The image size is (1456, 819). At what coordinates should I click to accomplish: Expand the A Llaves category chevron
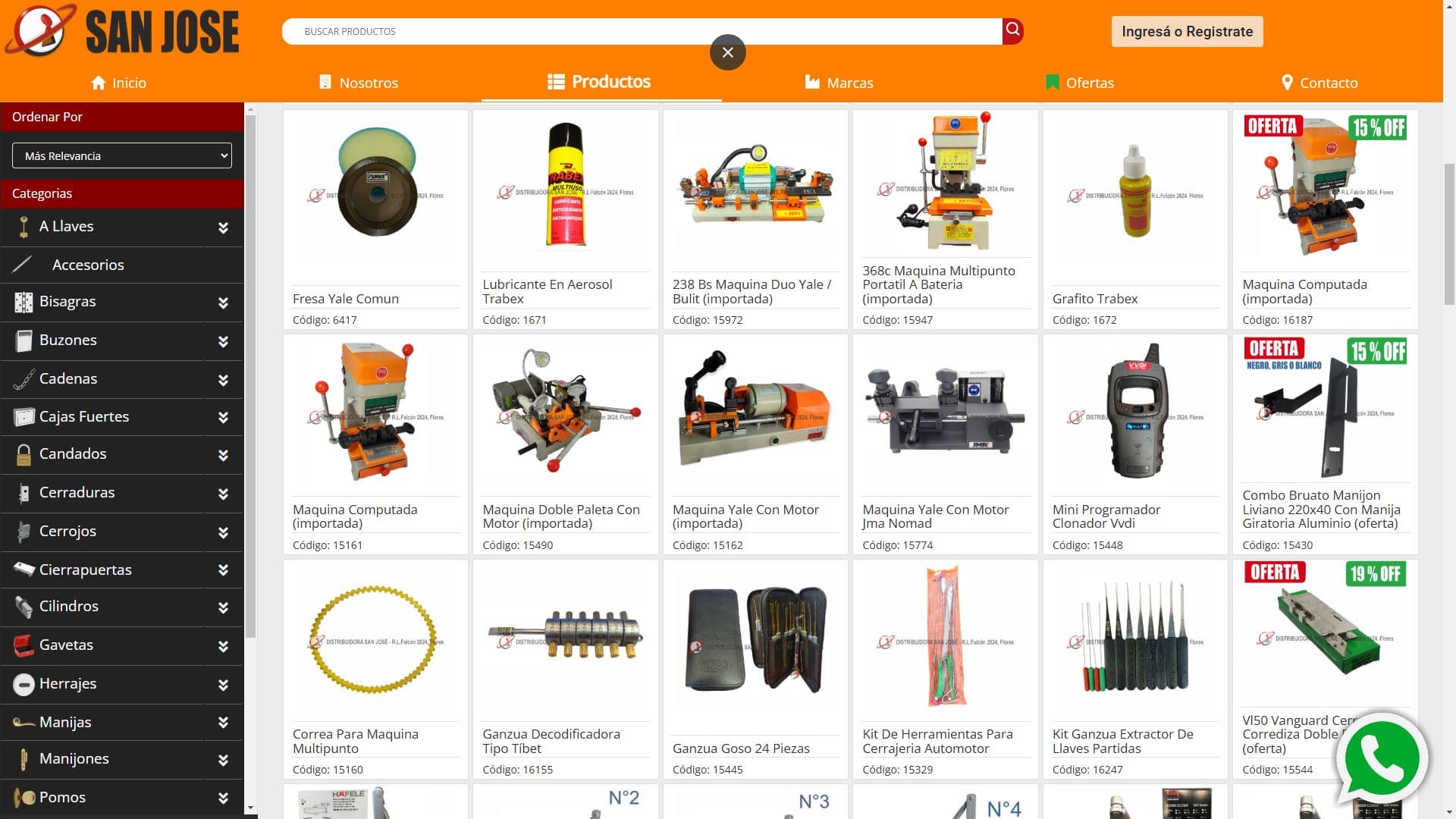click(x=223, y=227)
